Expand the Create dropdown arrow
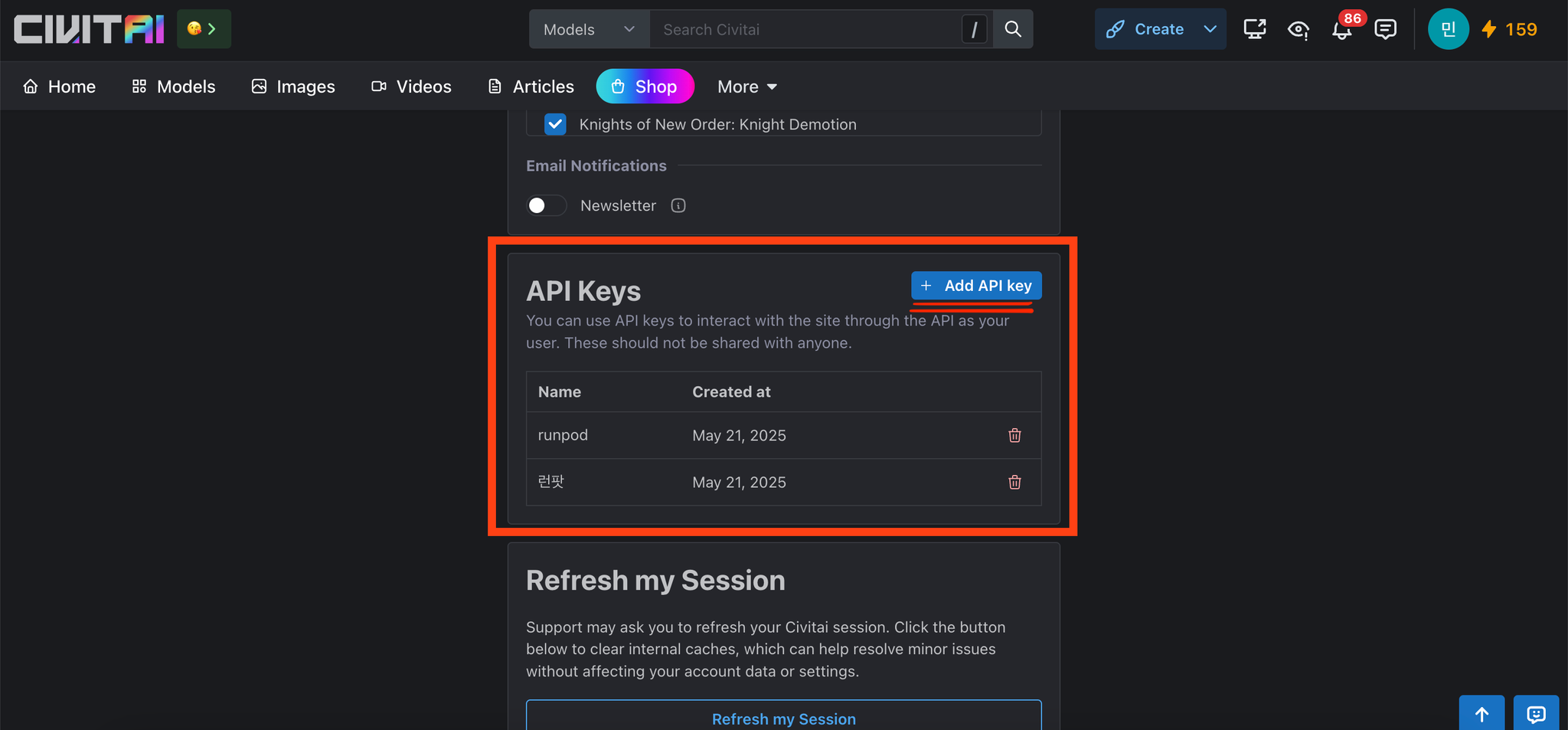Screen dimensions: 1568x730 (1210, 29)
